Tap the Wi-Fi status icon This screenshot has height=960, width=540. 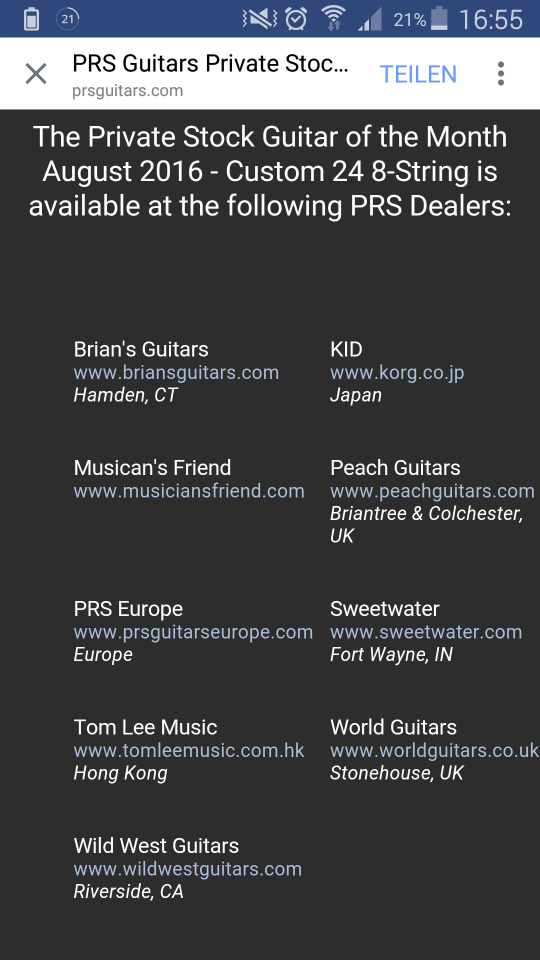pyautogui.click(x=333, y=19)
